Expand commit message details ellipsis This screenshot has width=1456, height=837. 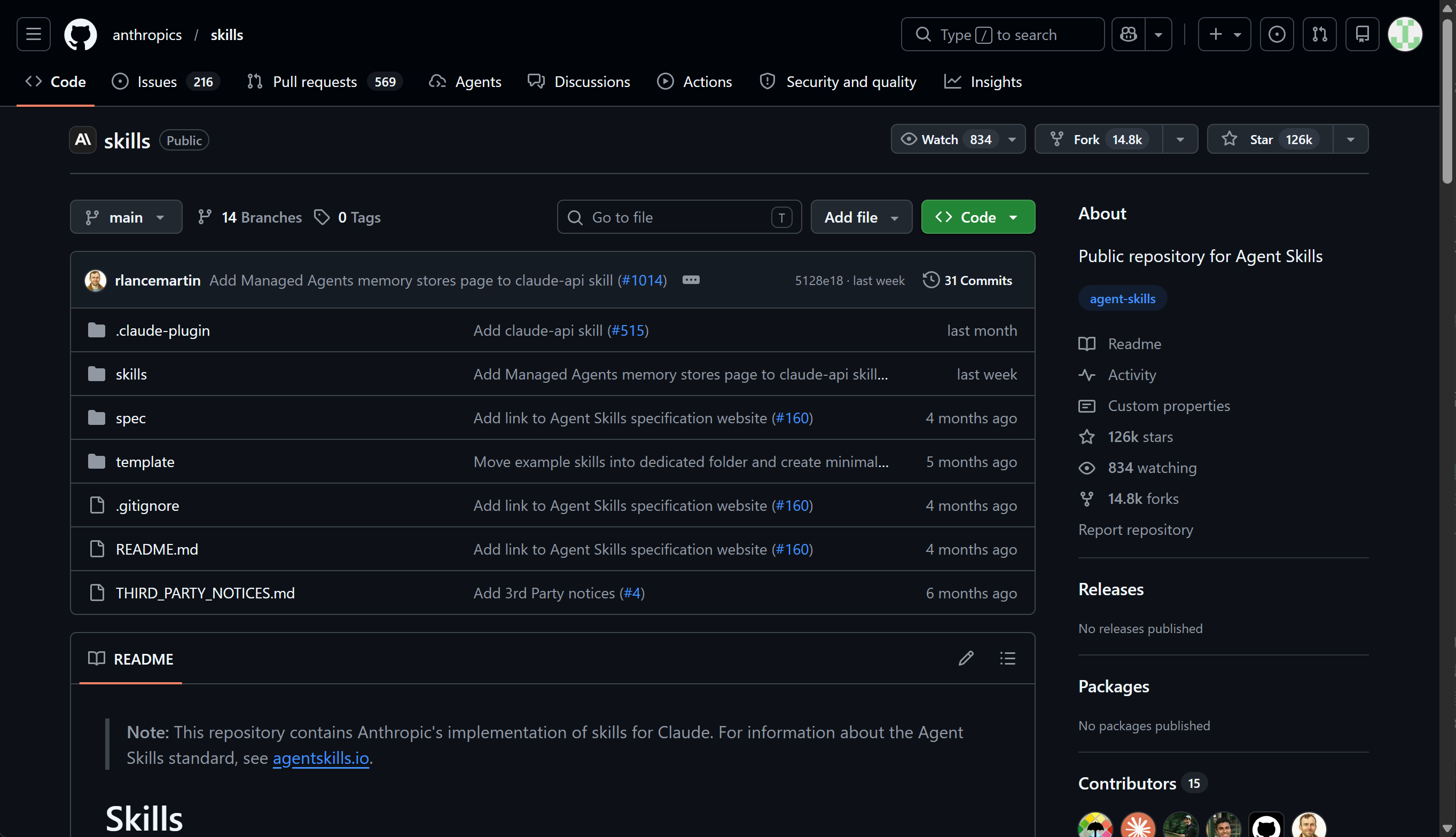pos(691,280)
